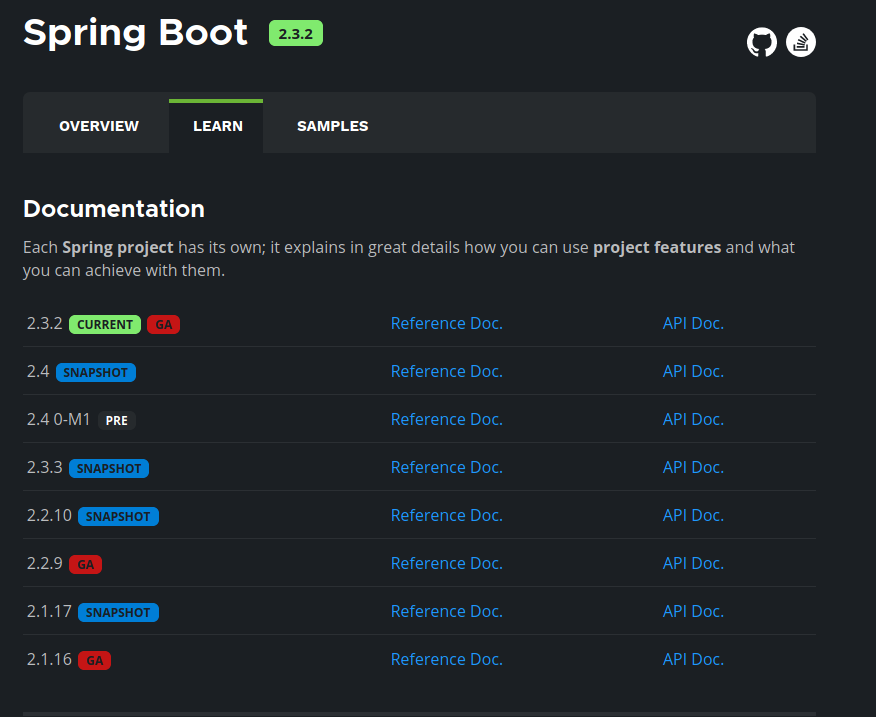
Task: Click the GA badge for version 2.2.9
Action: coord(85,564)
